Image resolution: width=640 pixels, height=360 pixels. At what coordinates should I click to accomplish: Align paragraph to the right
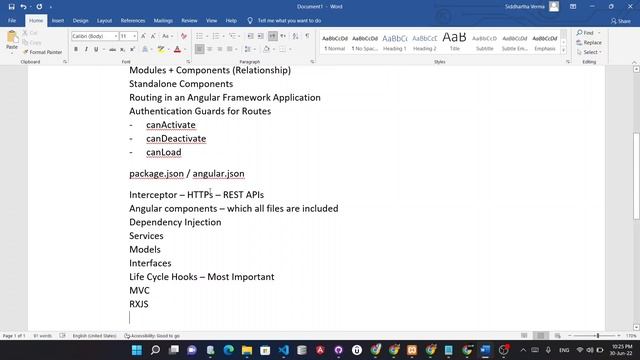click(x=220, y=49)
